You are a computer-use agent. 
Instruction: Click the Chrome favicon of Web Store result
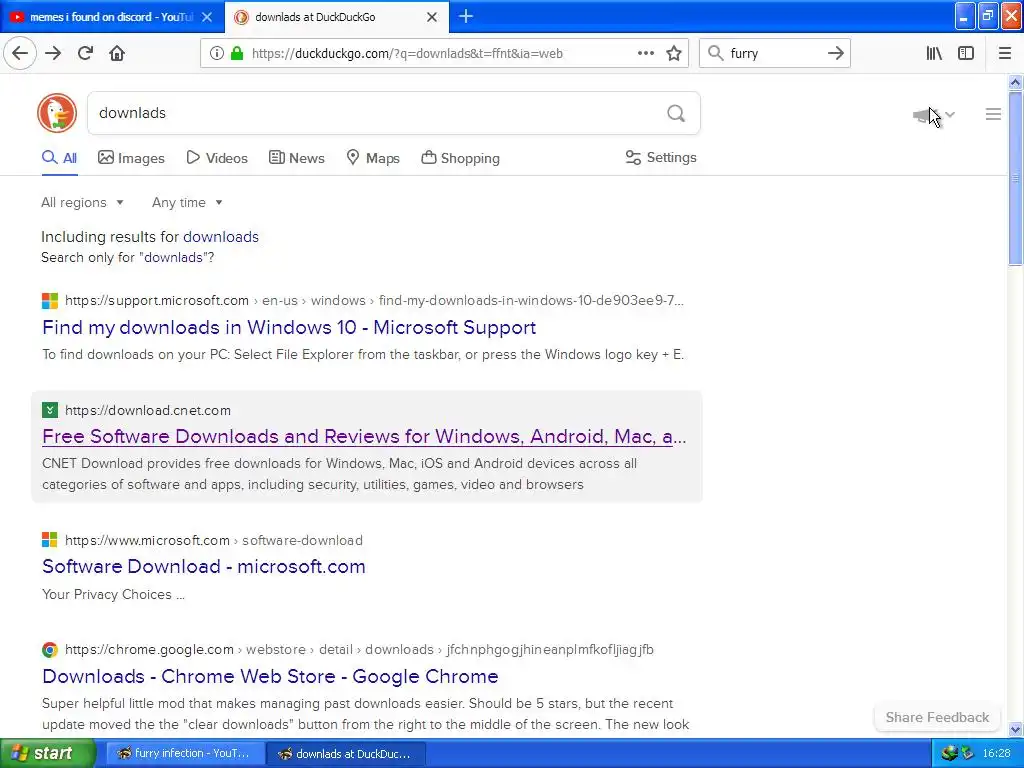click(50, 649)
